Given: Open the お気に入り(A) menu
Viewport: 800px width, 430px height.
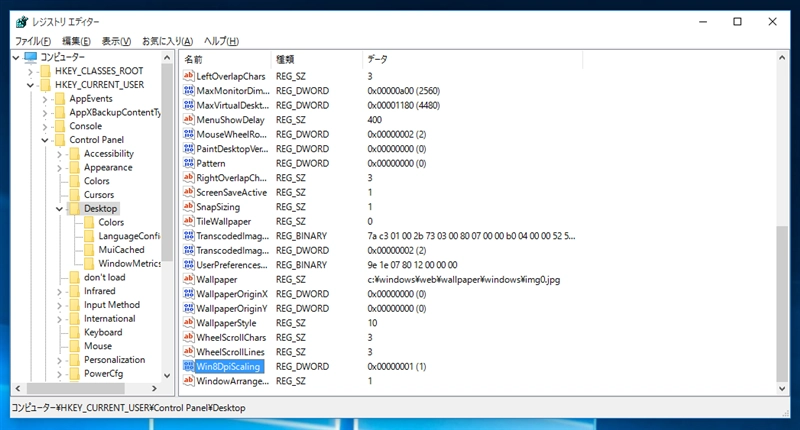Looking at the screenshot, I should [x=167, y=41].
